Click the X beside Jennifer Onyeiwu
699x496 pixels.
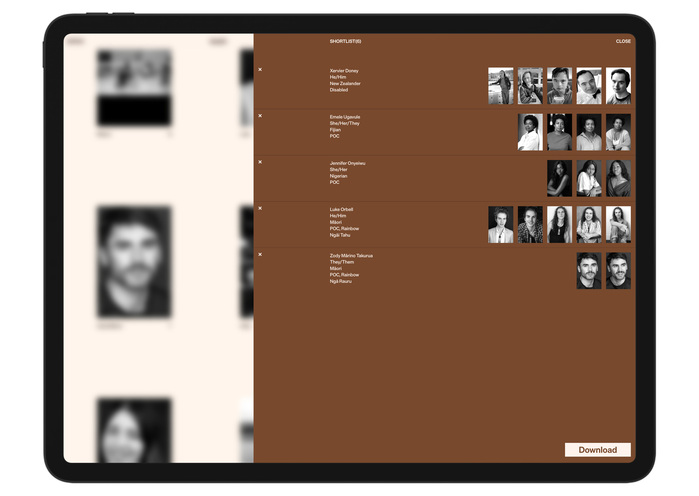pyautogui.click(x=260, y=162)
